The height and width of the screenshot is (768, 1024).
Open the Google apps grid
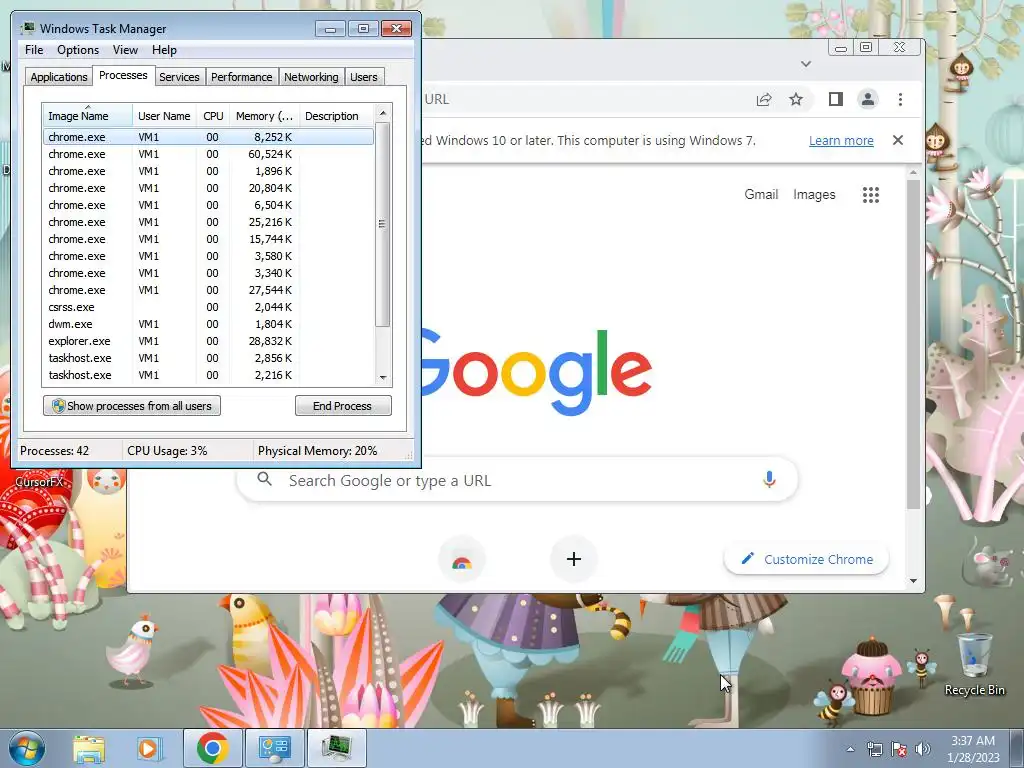(x=871, y=195)
